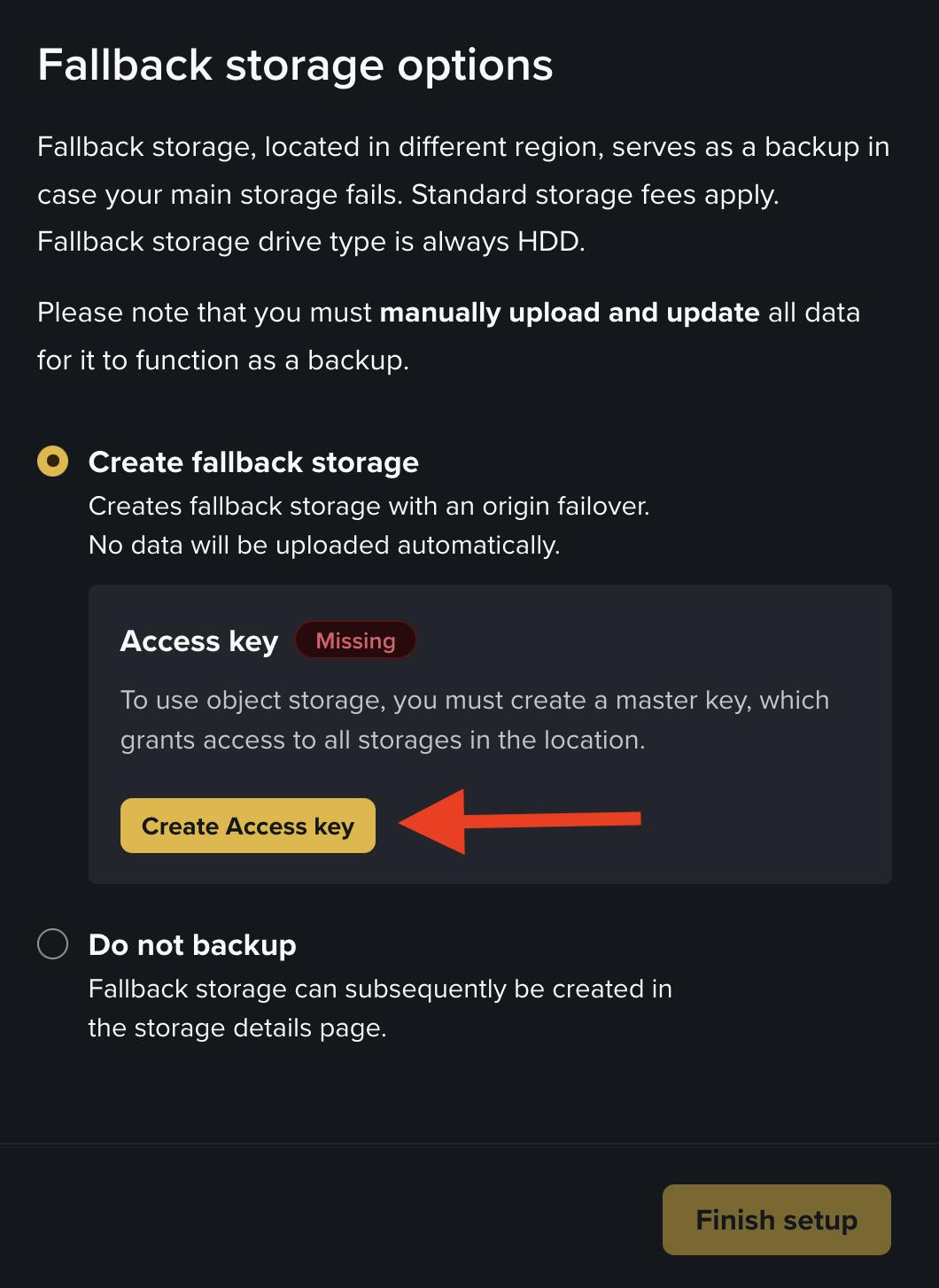Click the 'Access key' heading
Image resolution: width=939 pixels, height=1288 pixels.
tap(199, 640)
